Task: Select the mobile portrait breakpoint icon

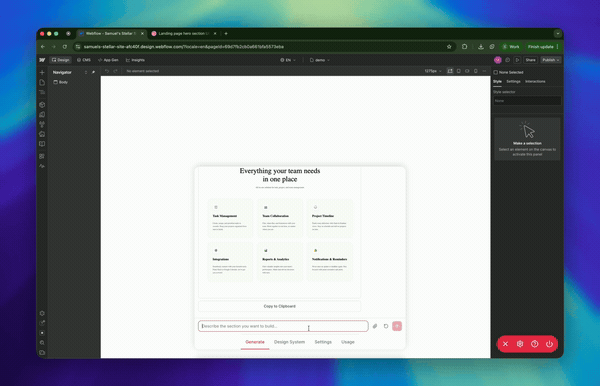Action: pos(476,71)
